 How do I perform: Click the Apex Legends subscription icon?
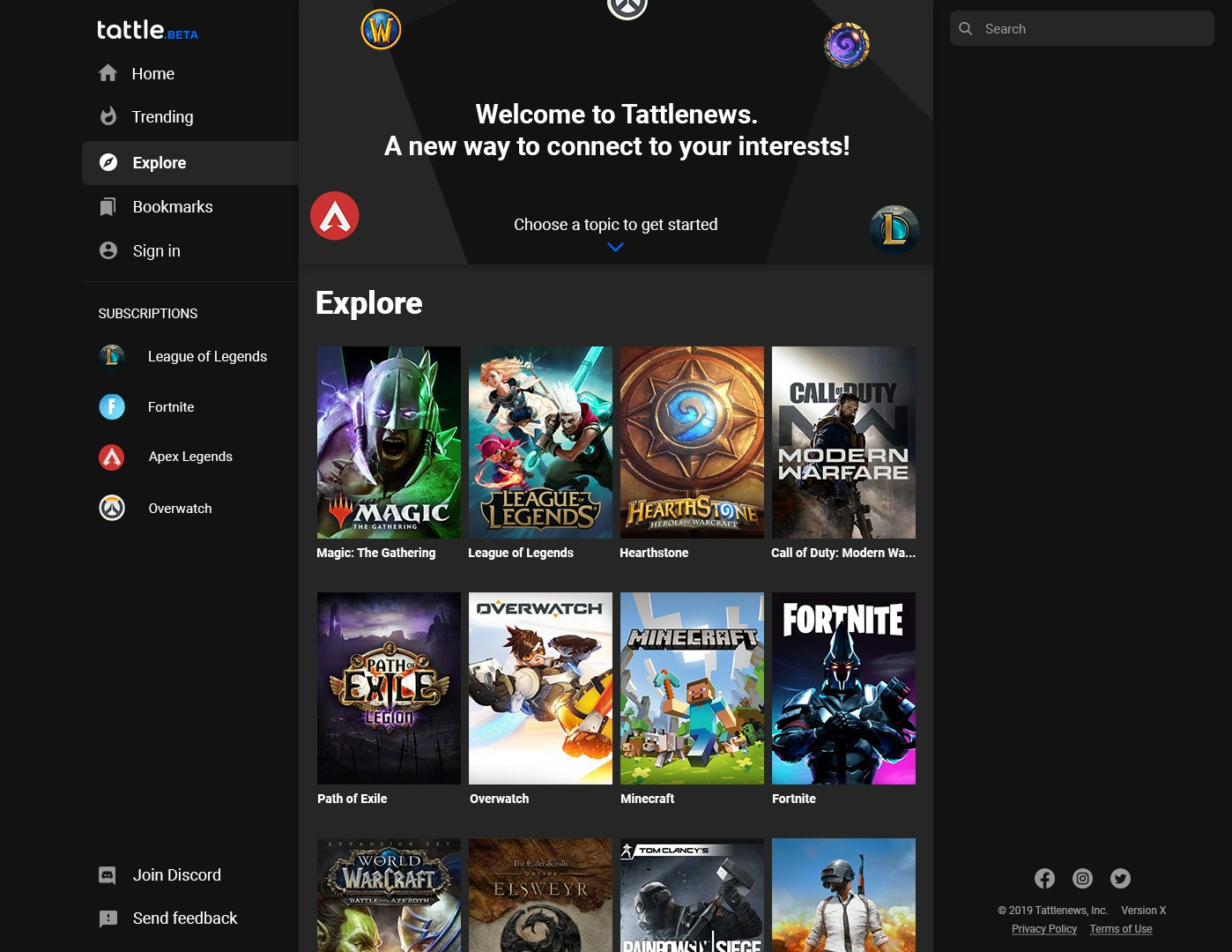(112, 457)
